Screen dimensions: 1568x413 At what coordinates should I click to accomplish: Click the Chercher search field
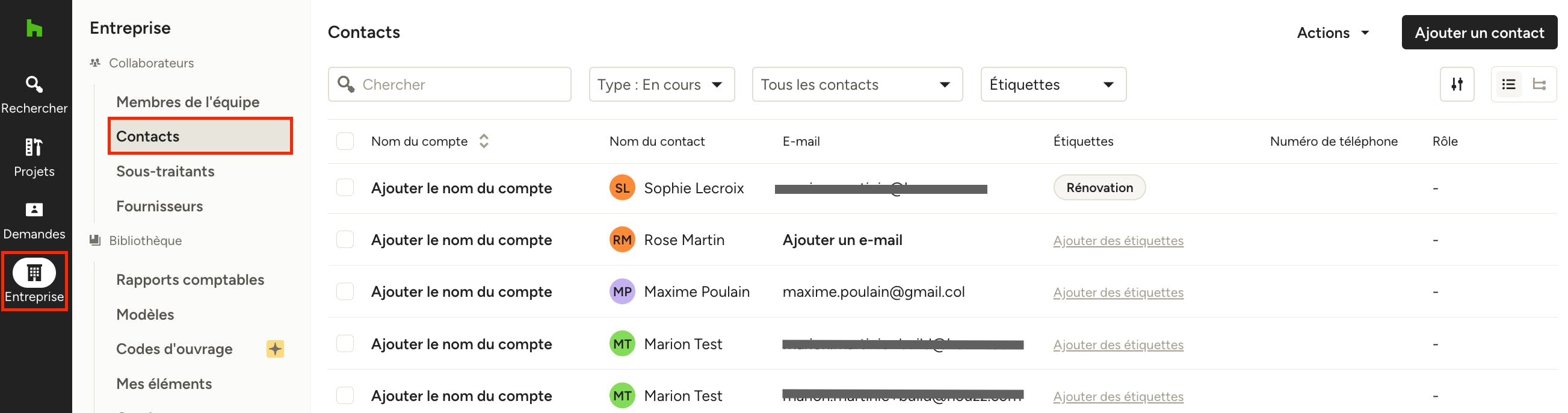coord(449,84)
